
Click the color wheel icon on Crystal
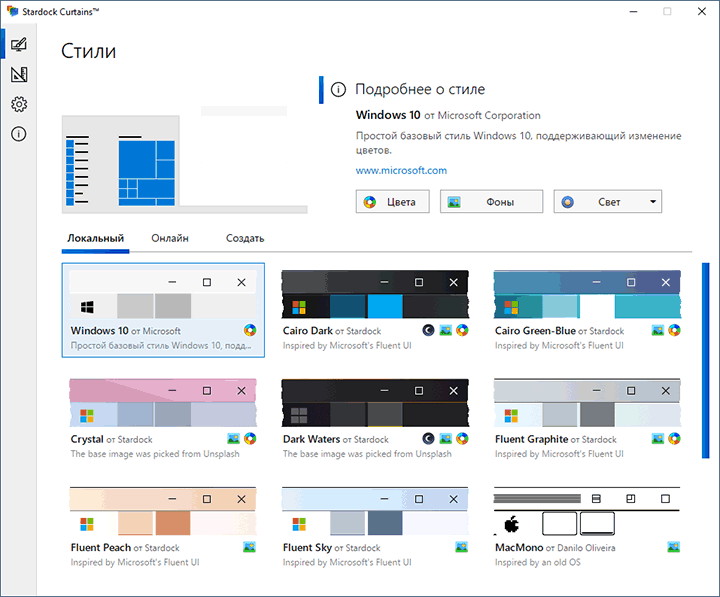[x=250, y=439]
